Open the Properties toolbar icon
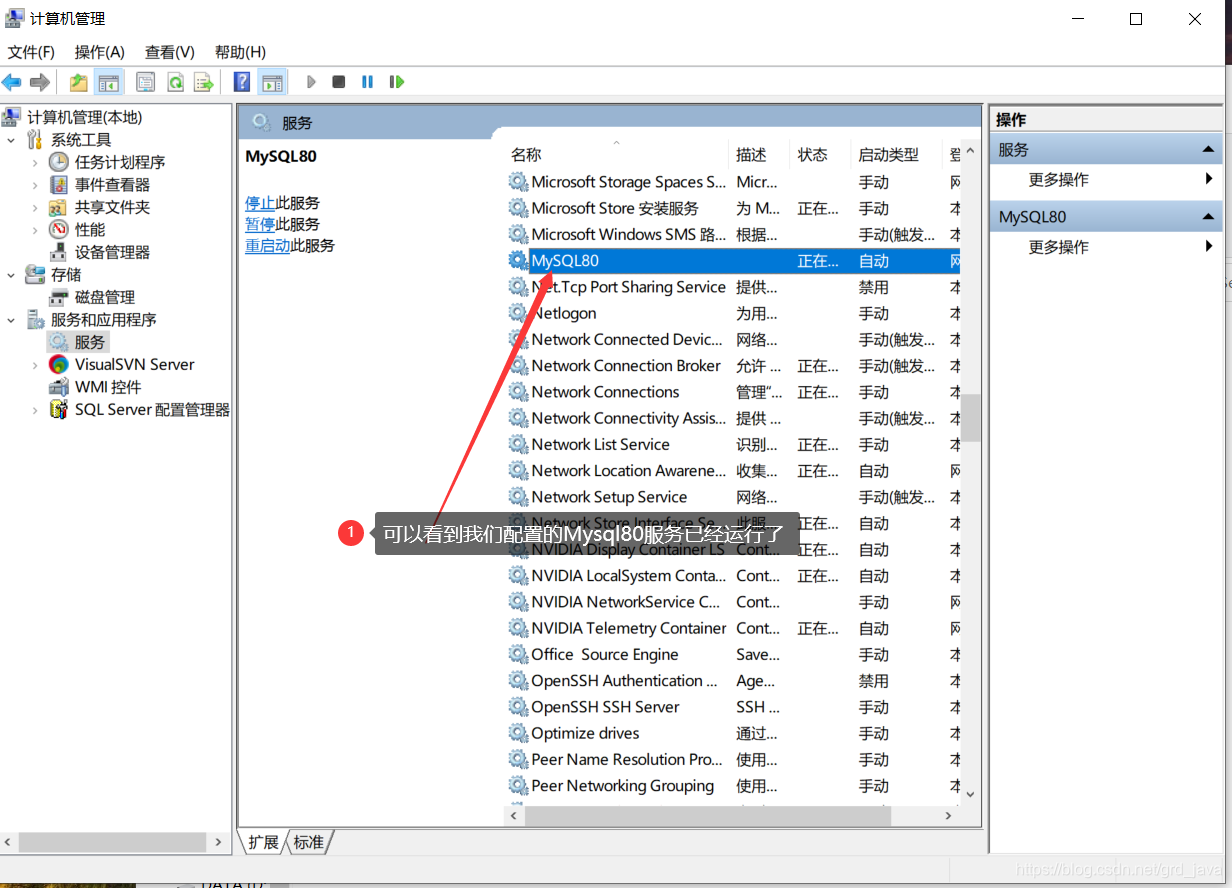1232x888 pixels. (x=146, y=82)
